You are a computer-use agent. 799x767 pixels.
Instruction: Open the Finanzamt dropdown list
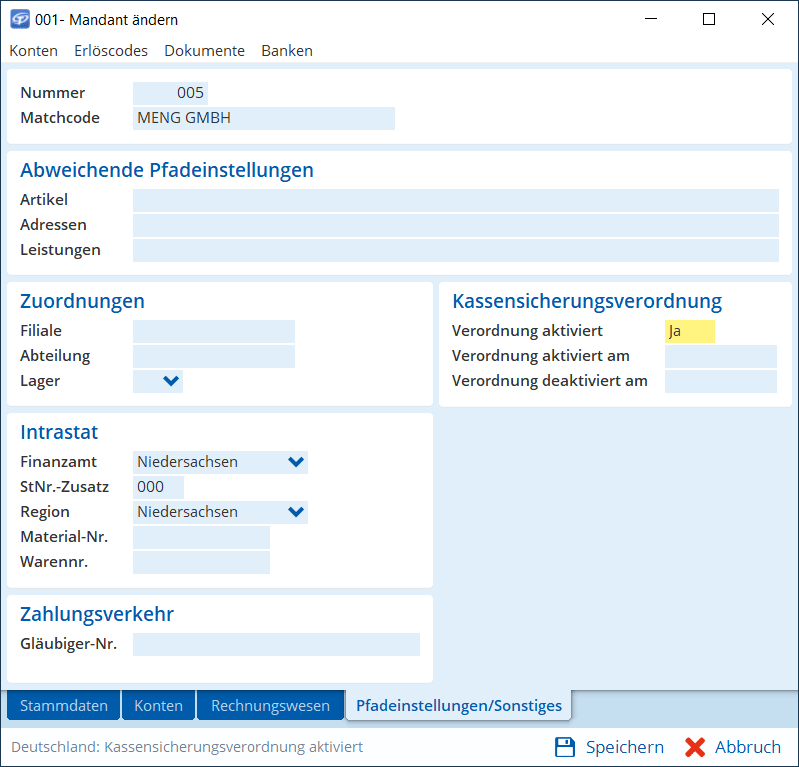pos(295,462)
